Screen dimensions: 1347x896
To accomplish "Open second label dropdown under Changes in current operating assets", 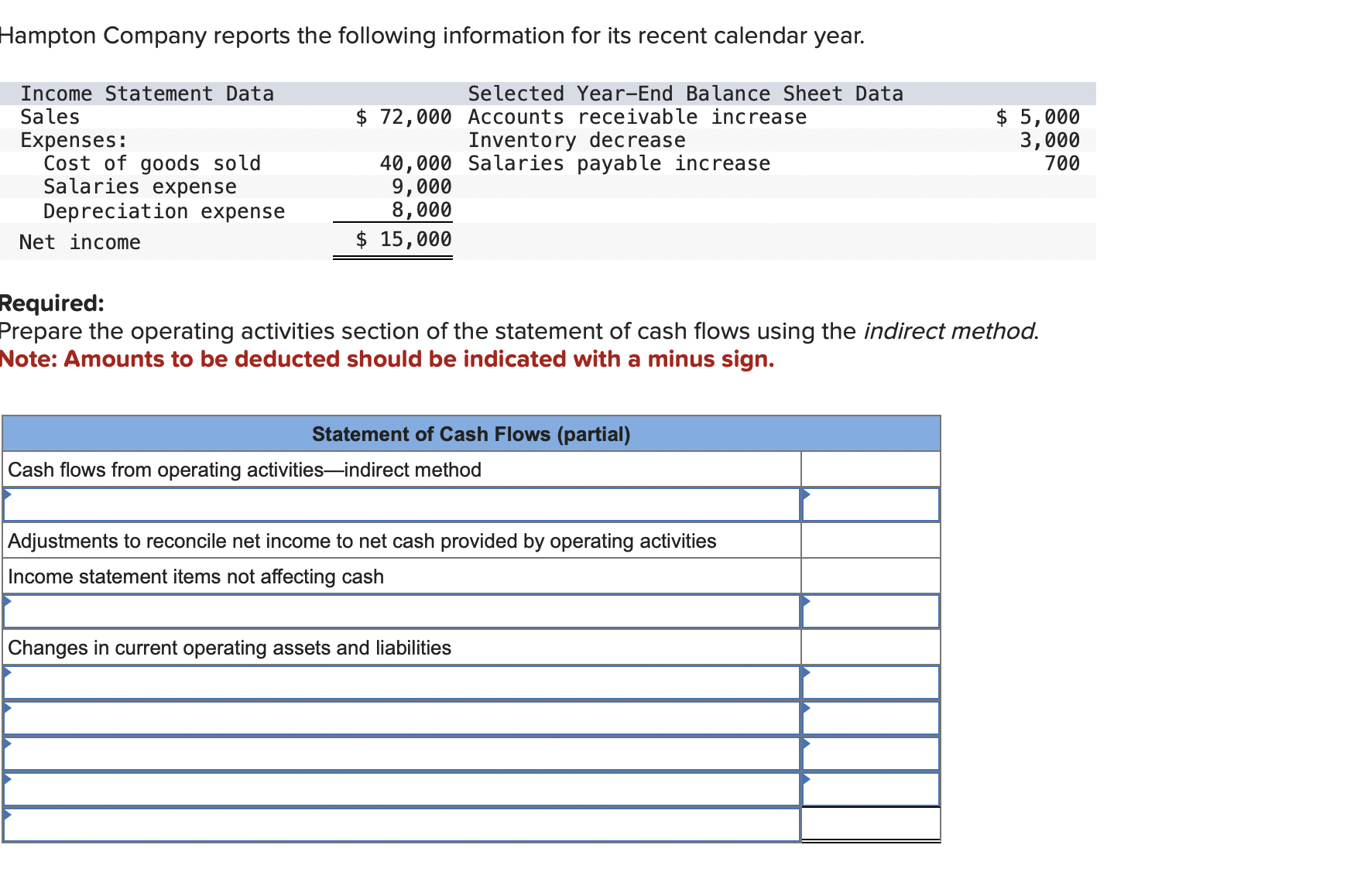I will 401,718.
